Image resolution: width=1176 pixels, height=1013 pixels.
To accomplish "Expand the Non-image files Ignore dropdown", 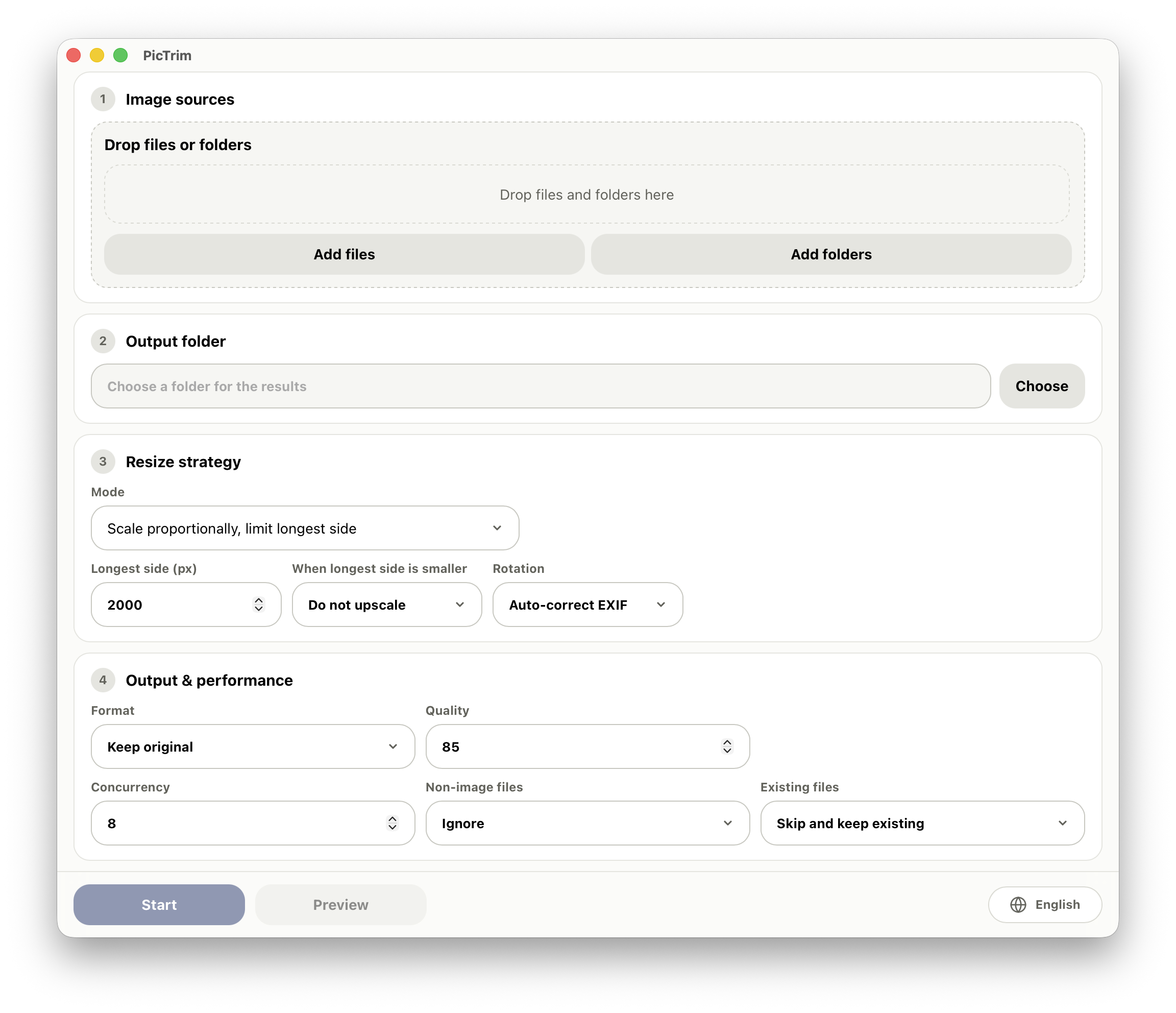I will point(587,824).
